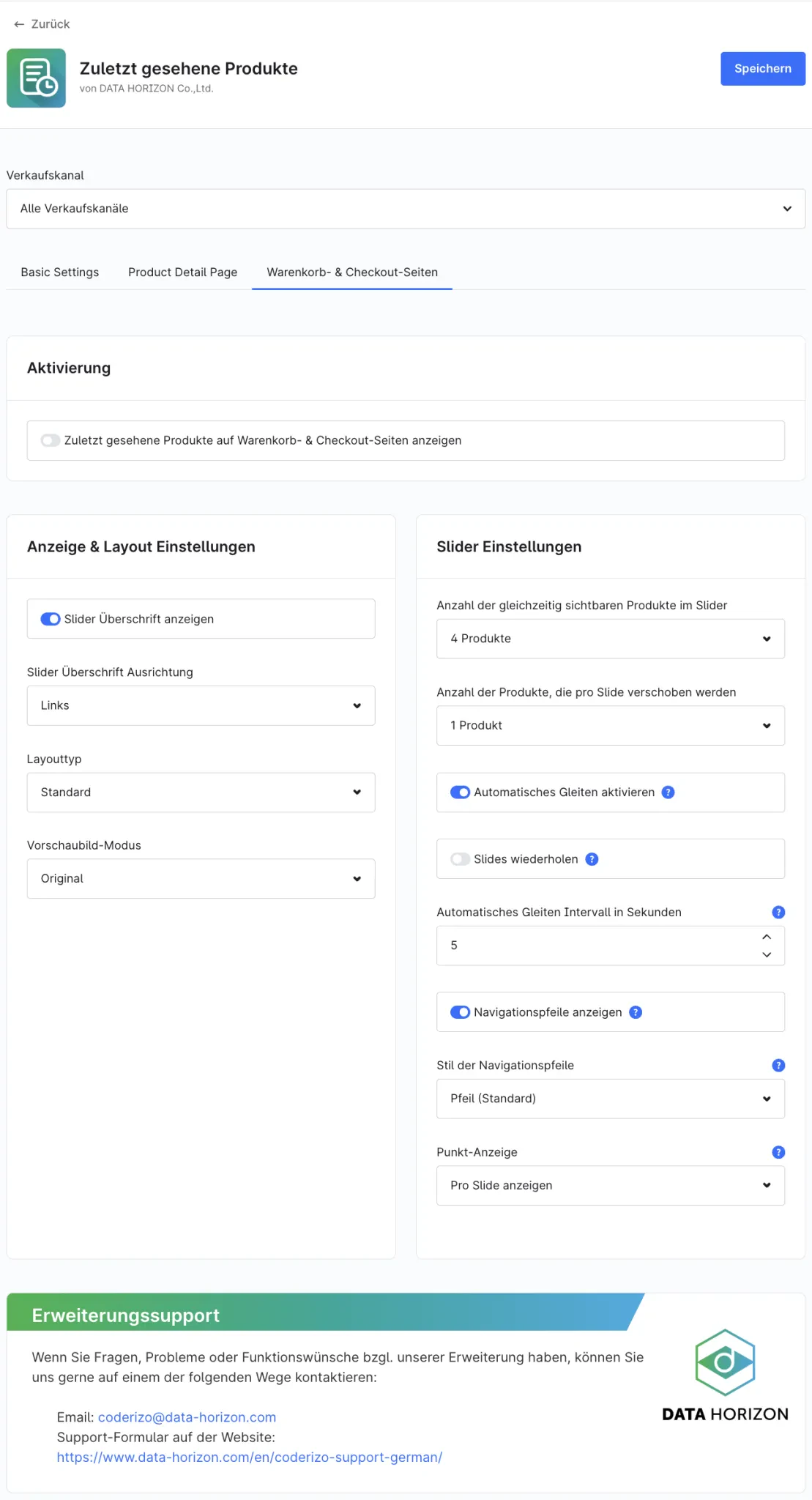Screen dimensions: 812x1500
Task: Expand Stil der Navigationspfeile dropdown
Action: pyautogui.click(x=611, y=1099)
